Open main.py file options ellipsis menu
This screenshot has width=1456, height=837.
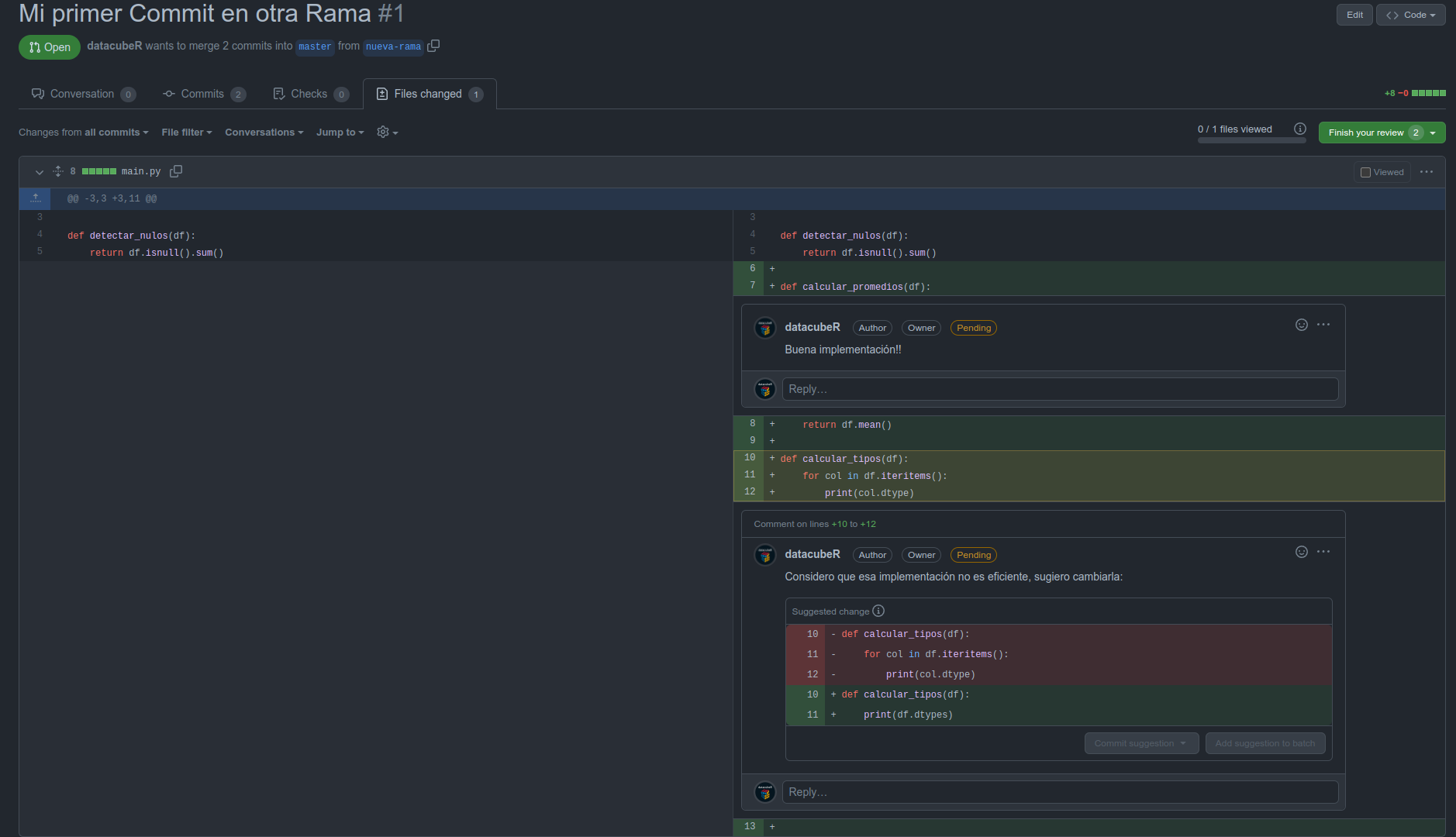[x=1427, y=172]
